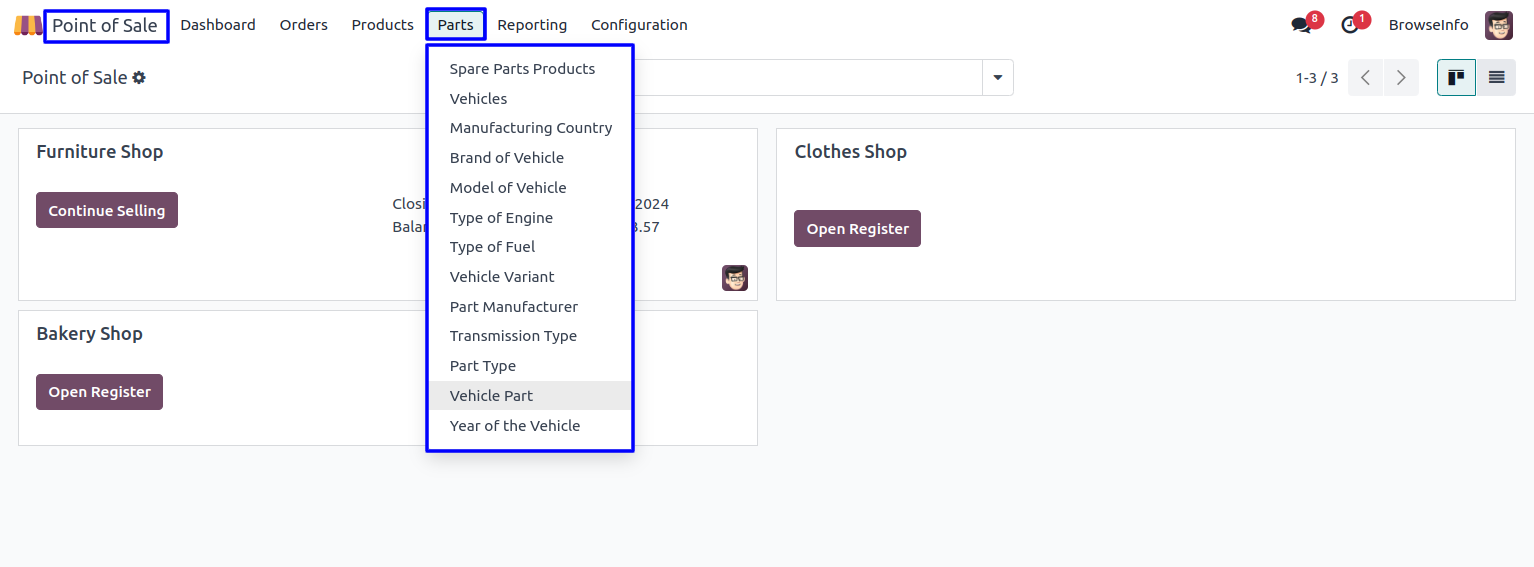The height and width of the screenshot is (567, 1534).
Task: Click Continue Selling for Furniture Shop
Action: pos(107,211)
